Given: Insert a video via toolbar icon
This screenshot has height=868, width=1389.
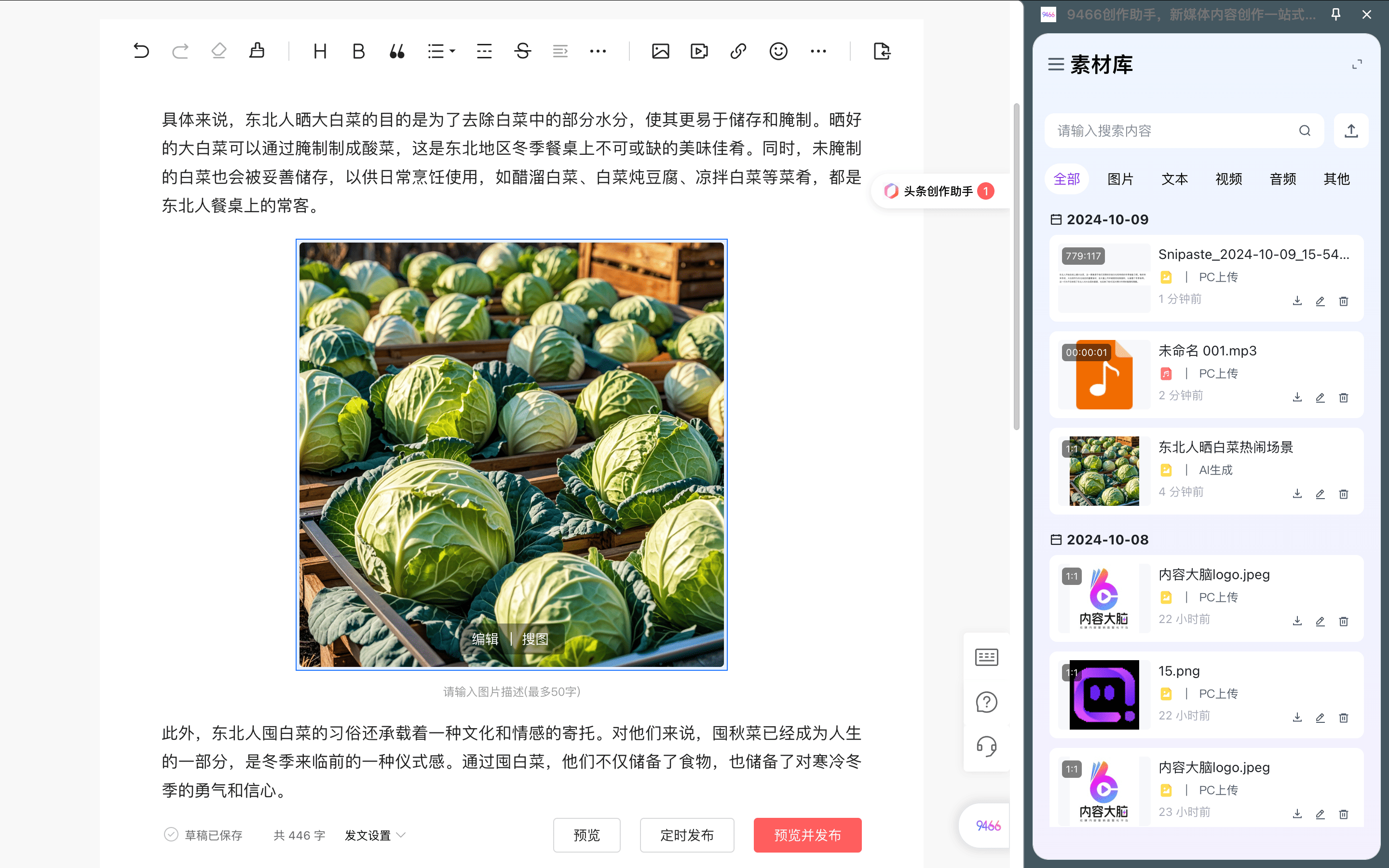Looking at the screenshot, I should [699, 51].
